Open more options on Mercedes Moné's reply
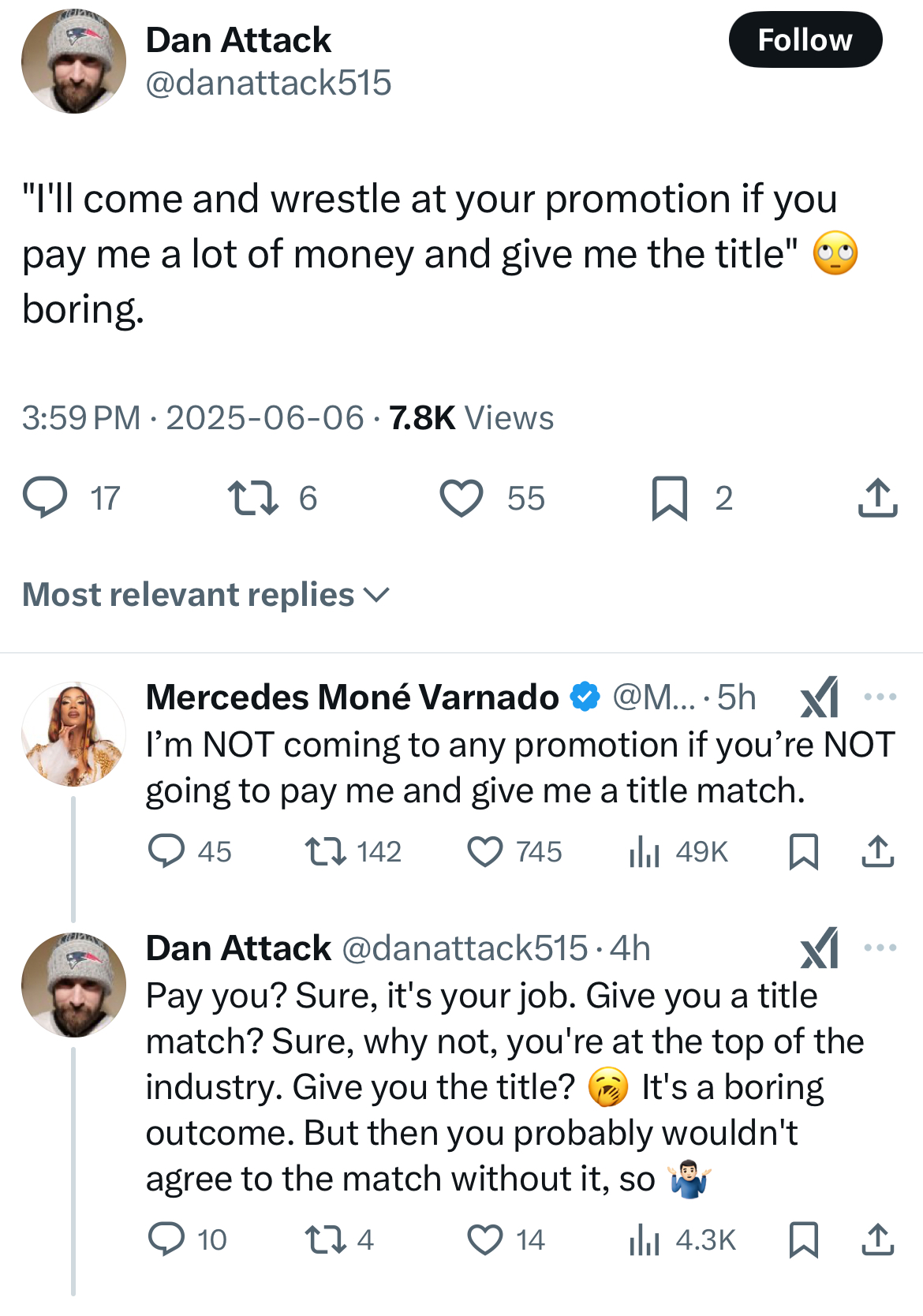The height and width of the screenshot is (1316, 923). [x=880, y=697]
